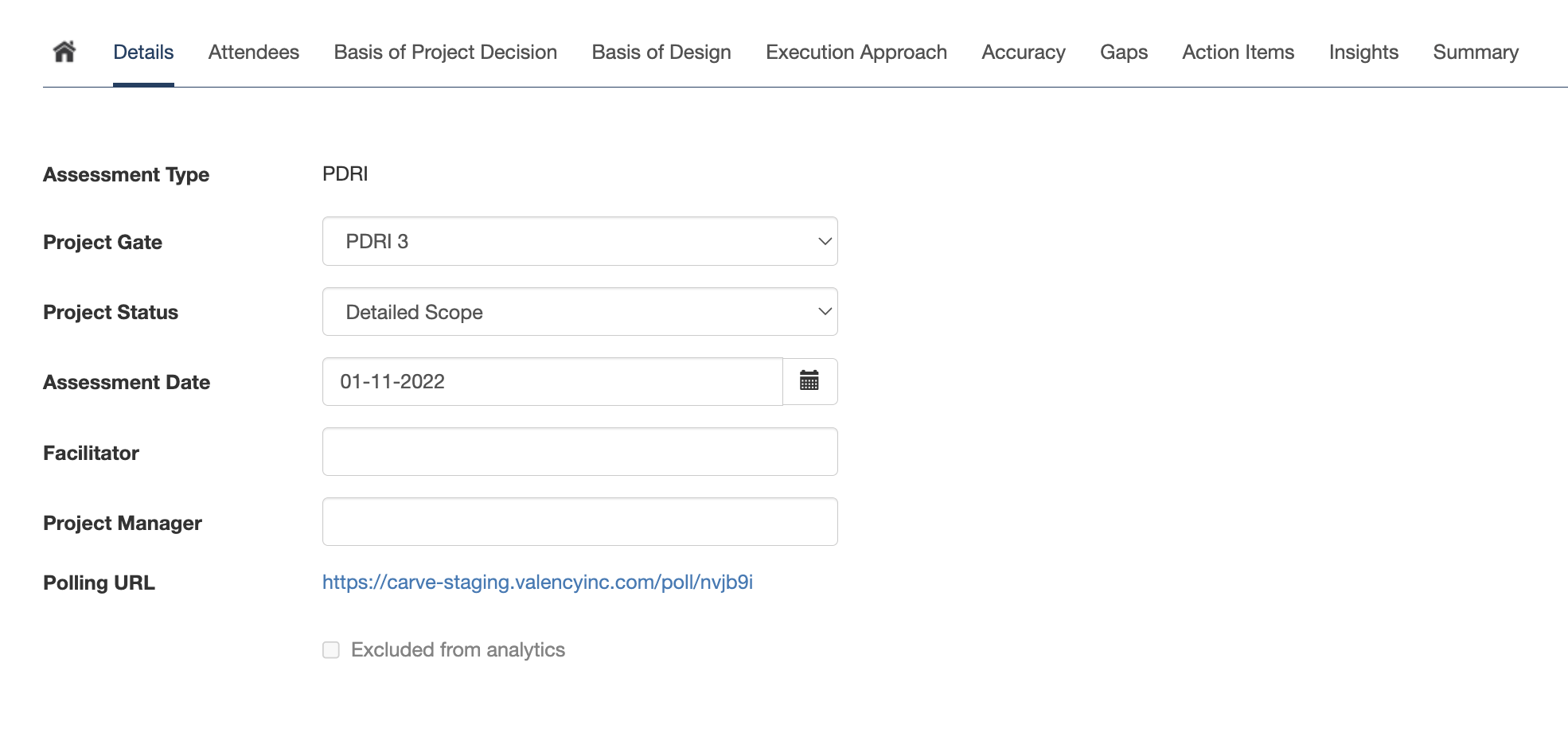Image resolution: width=1568 pixels, height=756 pixels.
Task: Click the Excluded from analytics label
Action: (x=458, y=650)
